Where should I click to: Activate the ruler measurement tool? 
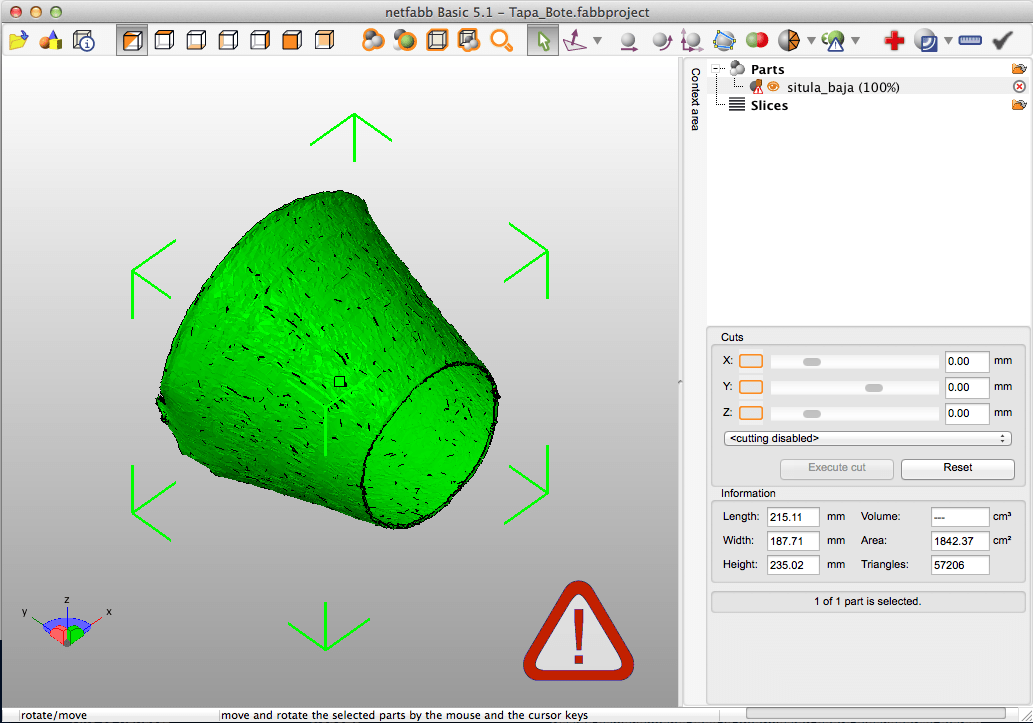pos(969,41)
